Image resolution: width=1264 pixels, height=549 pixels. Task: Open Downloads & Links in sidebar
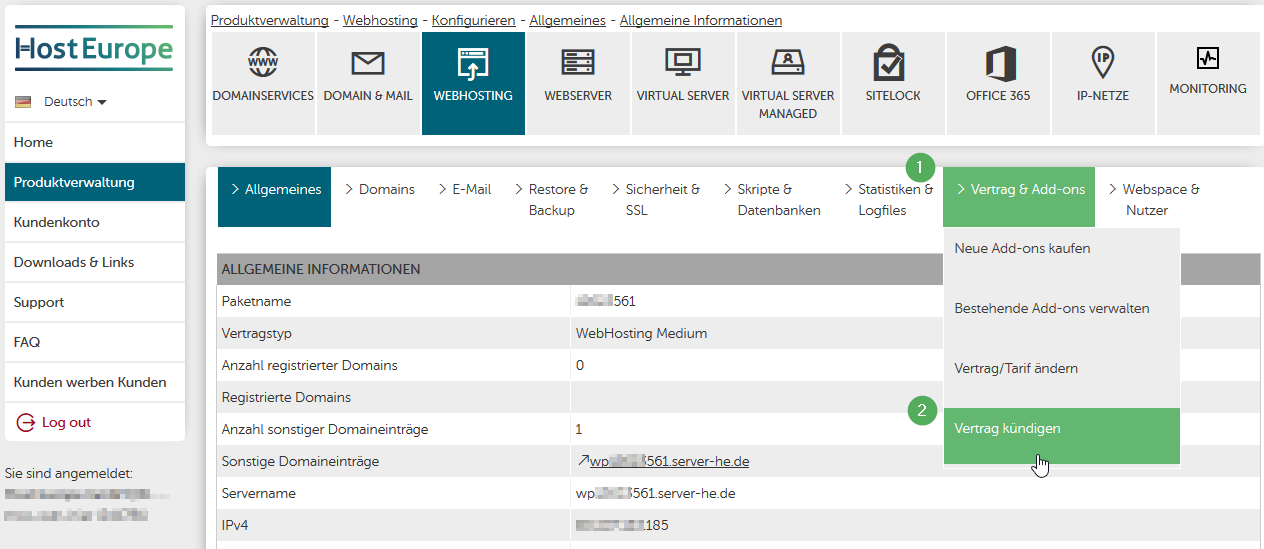tap(95, 262)
